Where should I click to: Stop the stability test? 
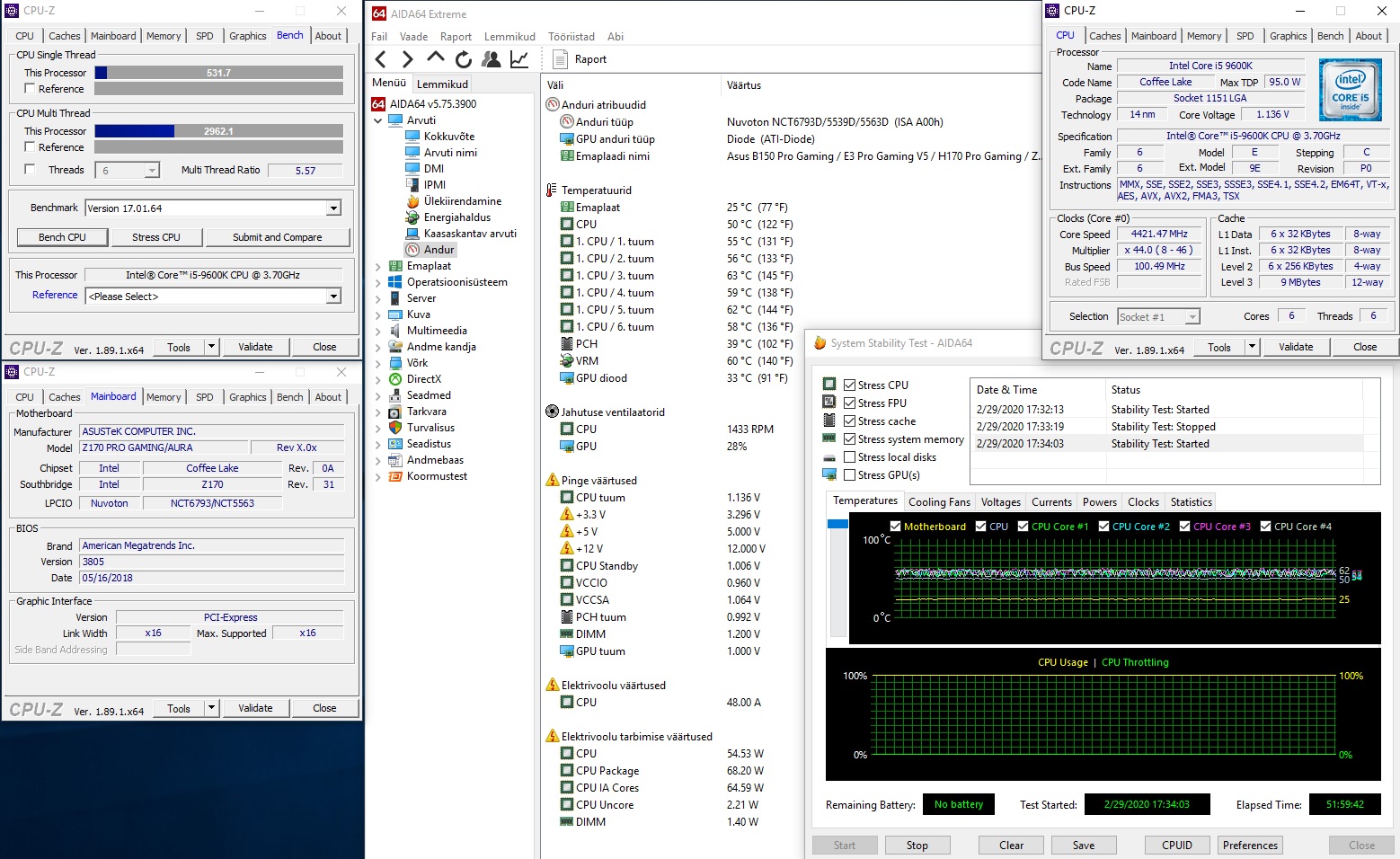pos(917,846)
